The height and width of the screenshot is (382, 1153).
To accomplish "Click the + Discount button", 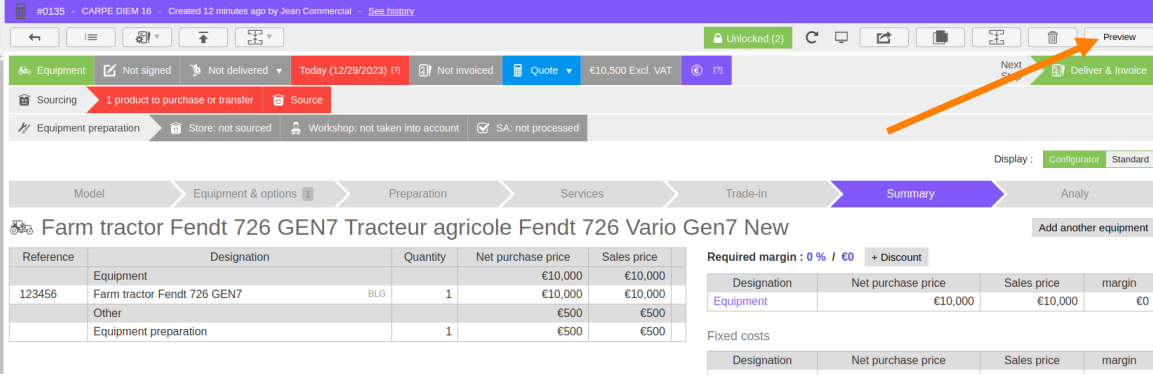I will tap(896, 257).
